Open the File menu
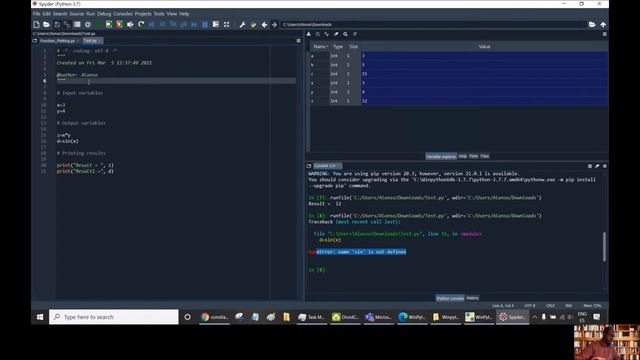The height and width of the screenshot is (360, 640). 36,14
